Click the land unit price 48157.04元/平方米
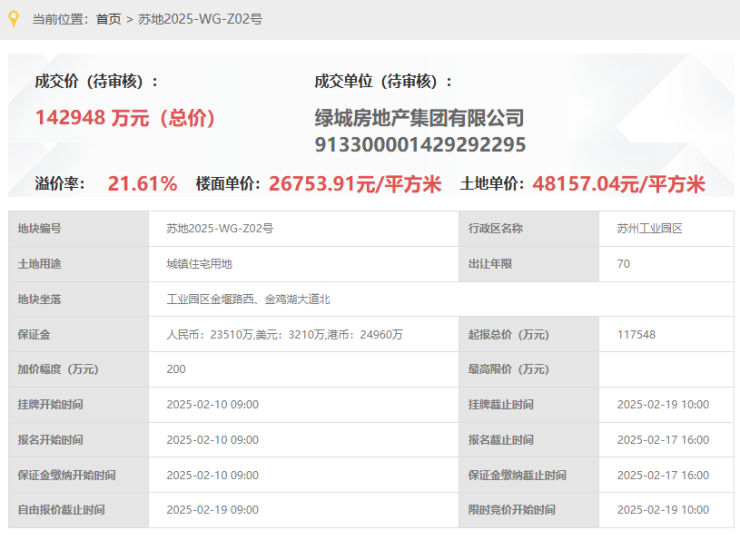 618,184
